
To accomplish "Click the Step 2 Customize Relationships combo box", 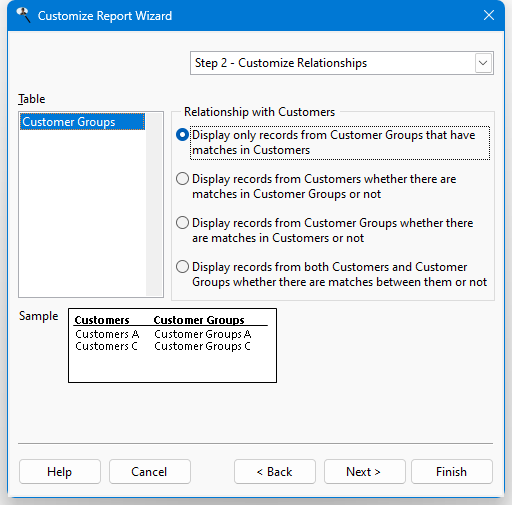I will [342, 63].
